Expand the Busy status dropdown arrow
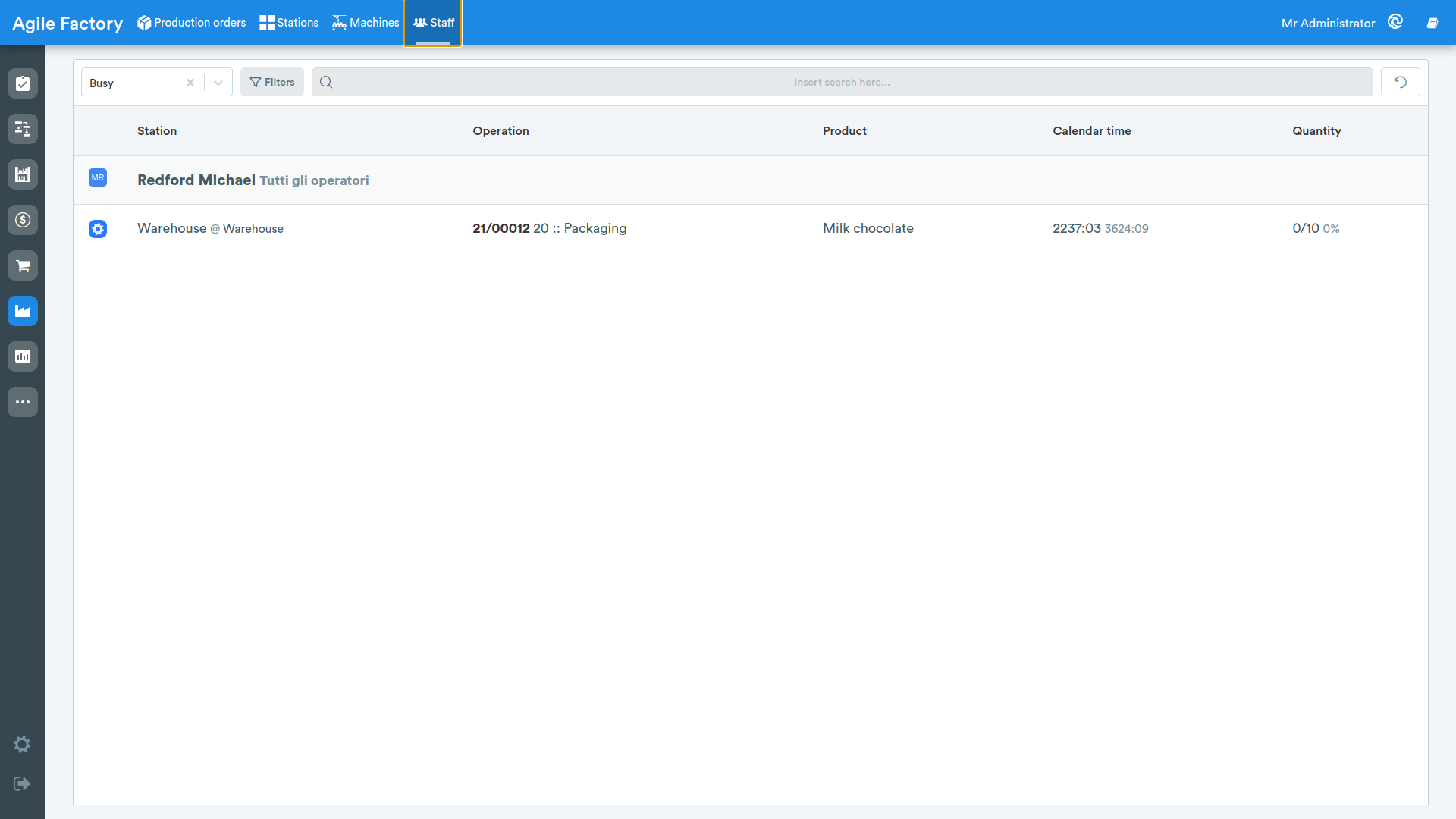1456x819 pixels. [218, 83]
